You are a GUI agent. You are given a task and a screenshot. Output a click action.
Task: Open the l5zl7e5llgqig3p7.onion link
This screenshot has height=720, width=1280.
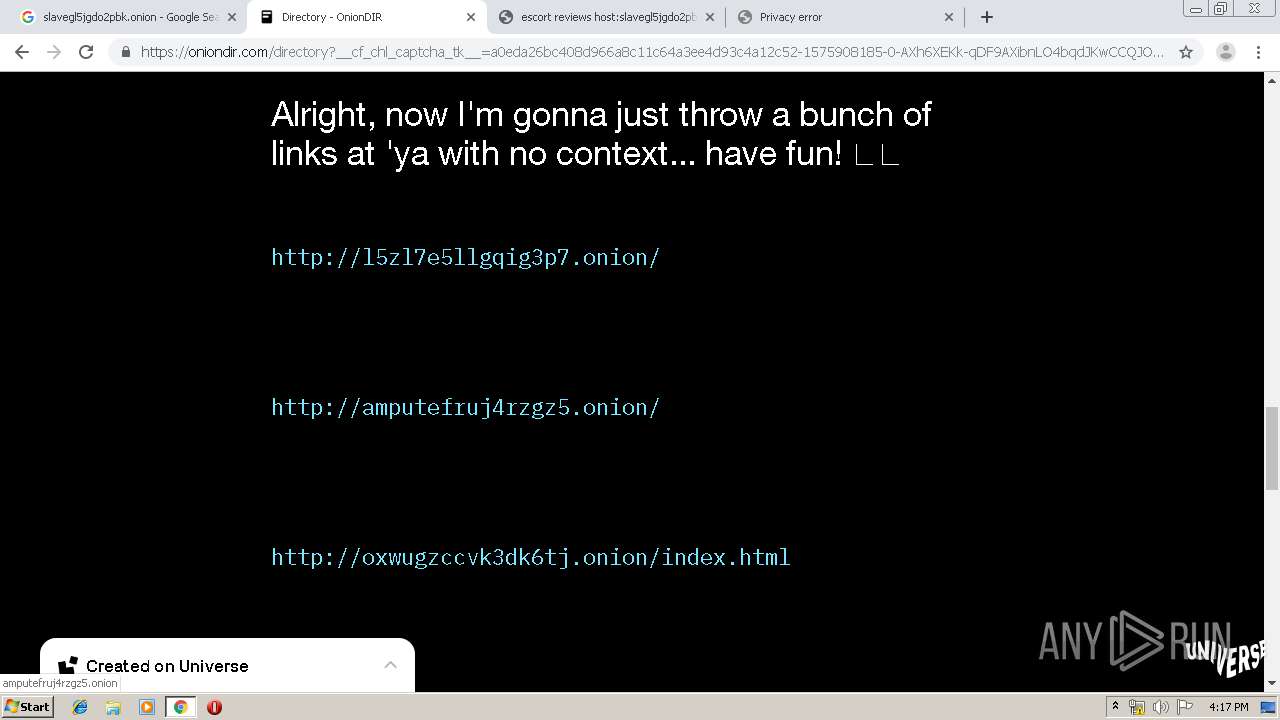466,257
